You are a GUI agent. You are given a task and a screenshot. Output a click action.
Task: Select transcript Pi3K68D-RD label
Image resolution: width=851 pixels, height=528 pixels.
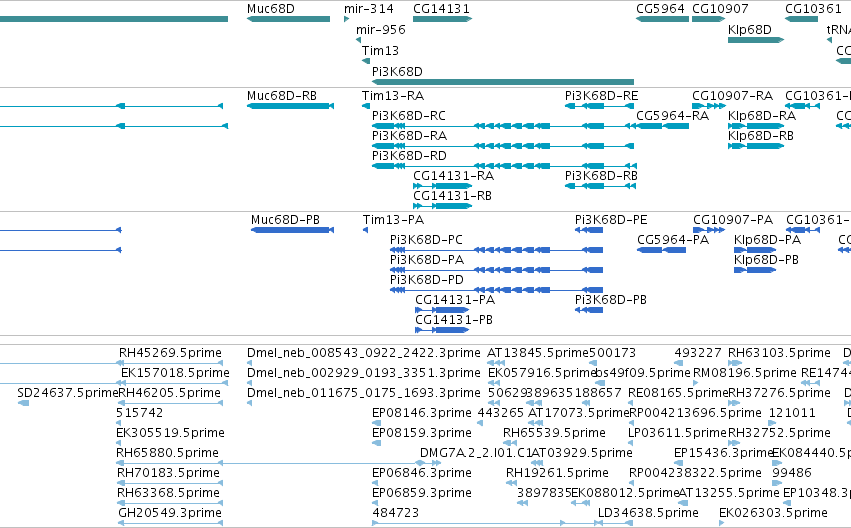tap(409, 156)
